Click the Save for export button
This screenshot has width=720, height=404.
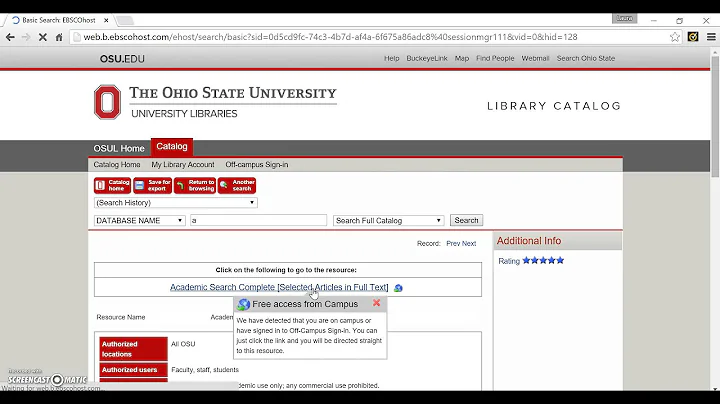152,185
